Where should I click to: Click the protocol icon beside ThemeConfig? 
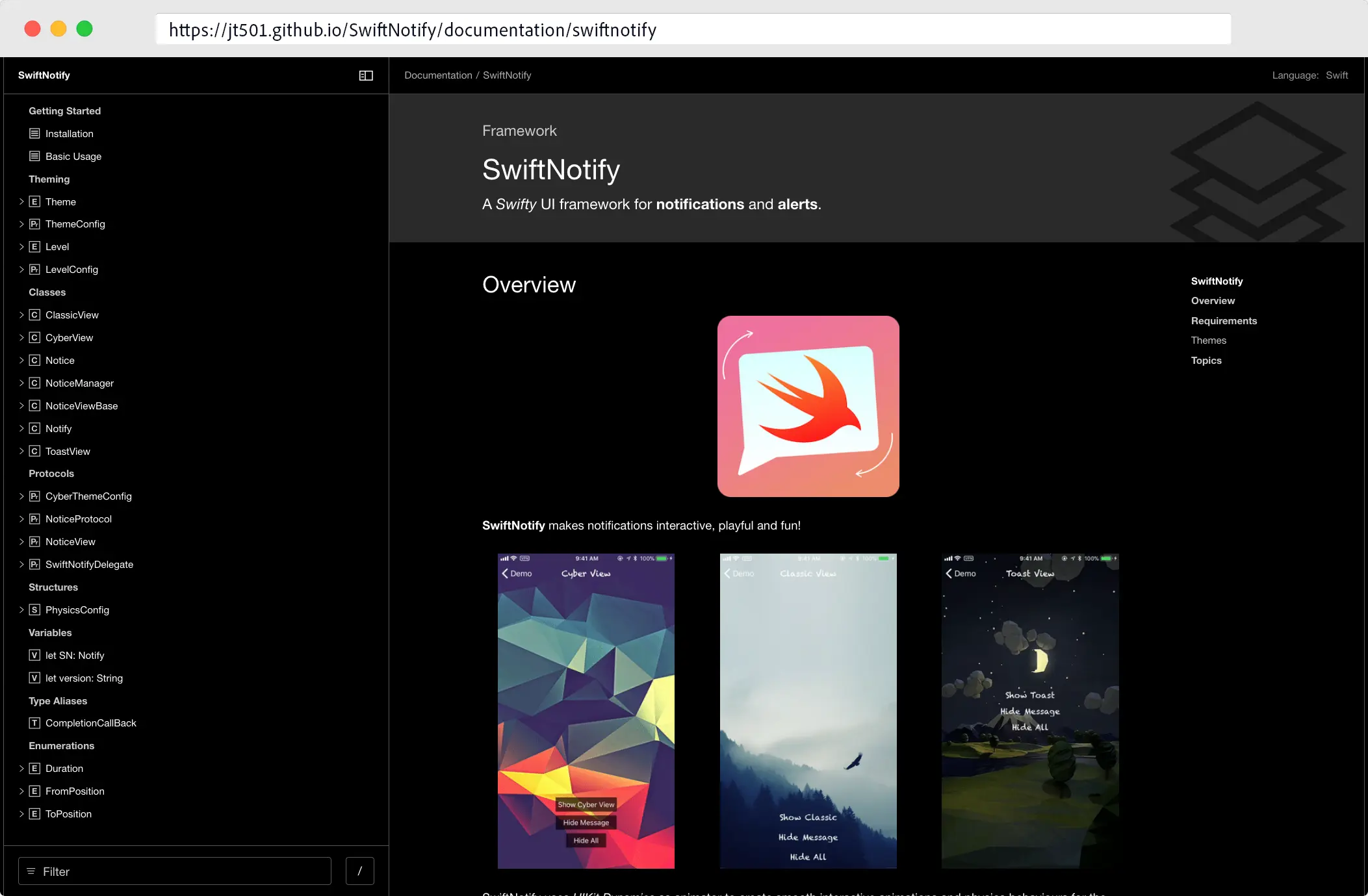tap(34, 224)
